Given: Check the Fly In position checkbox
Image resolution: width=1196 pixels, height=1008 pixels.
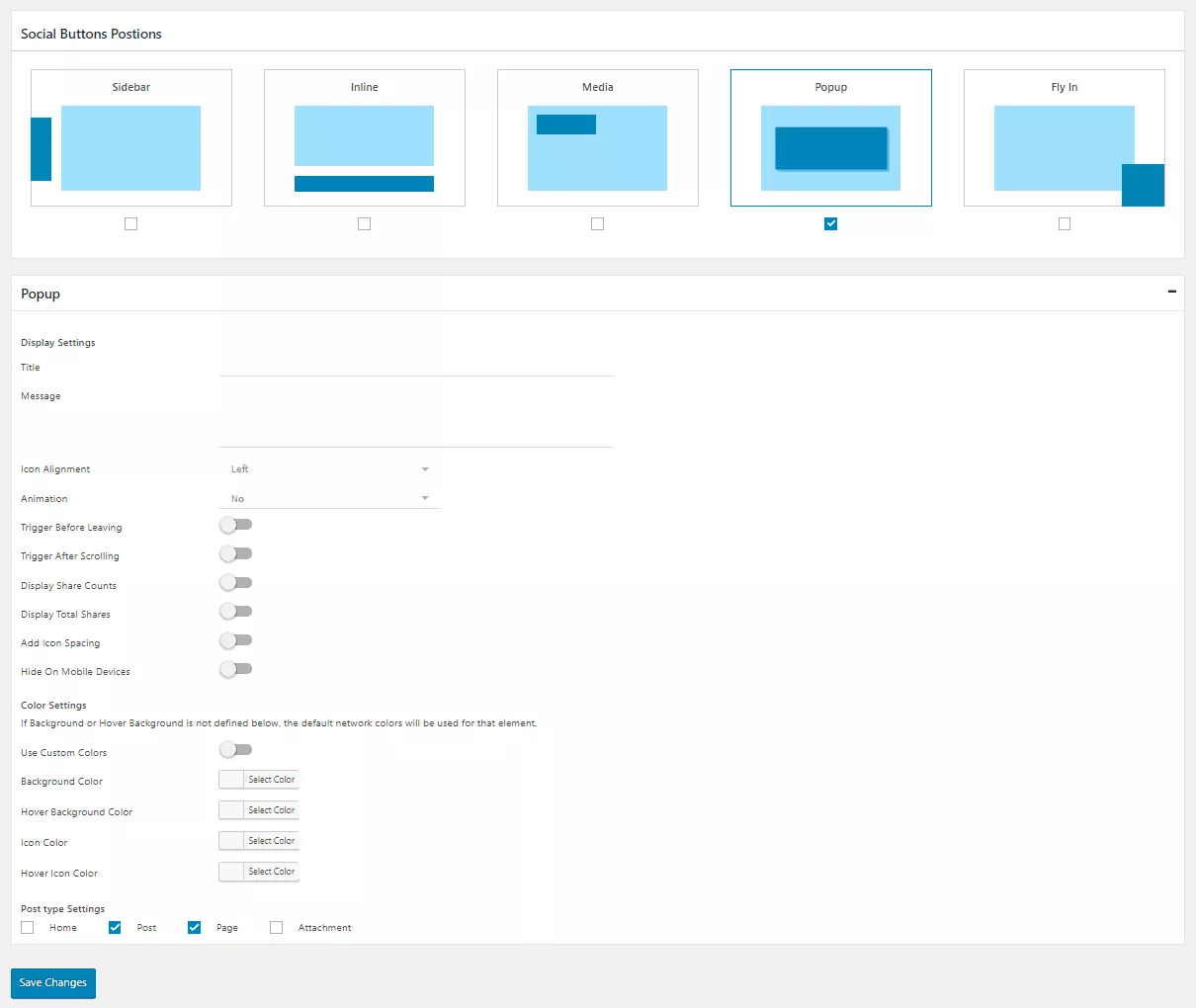Looking at the screenshot, I should (x=1064, y=224).
